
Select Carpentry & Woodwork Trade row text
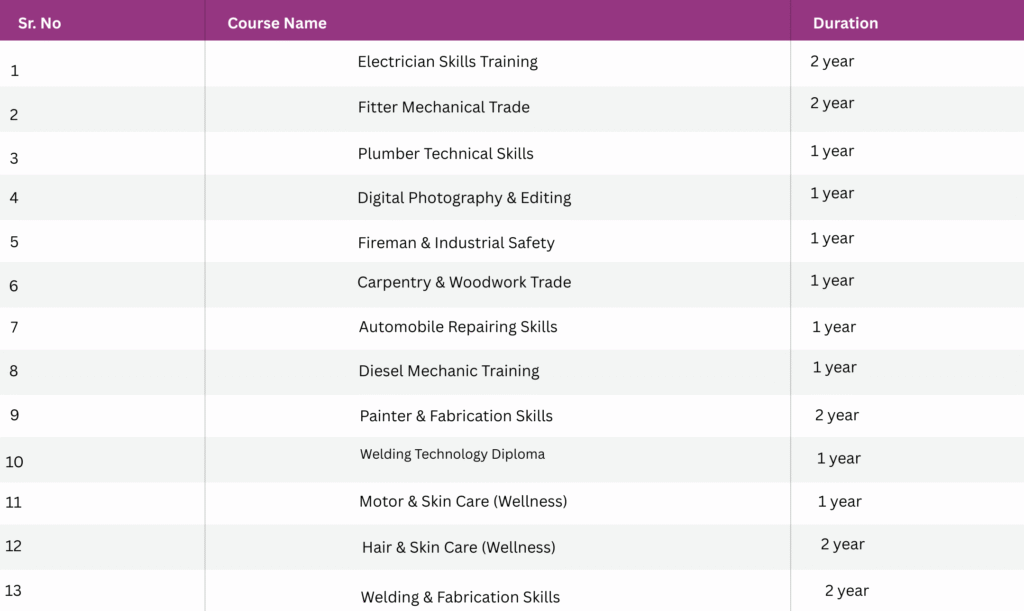pos(464,282)
